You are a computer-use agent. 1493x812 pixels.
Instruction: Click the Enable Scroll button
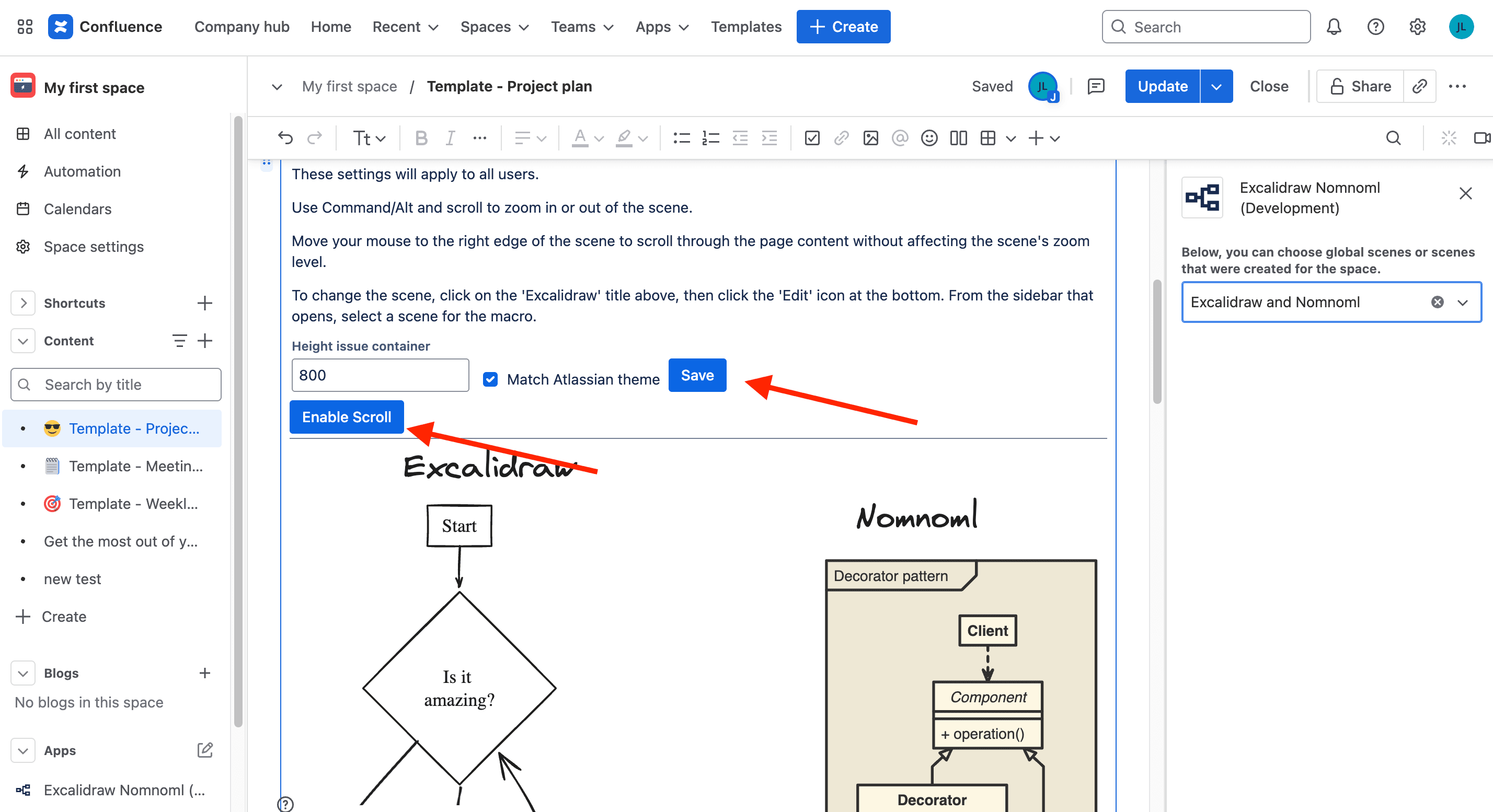click(347, 417)
